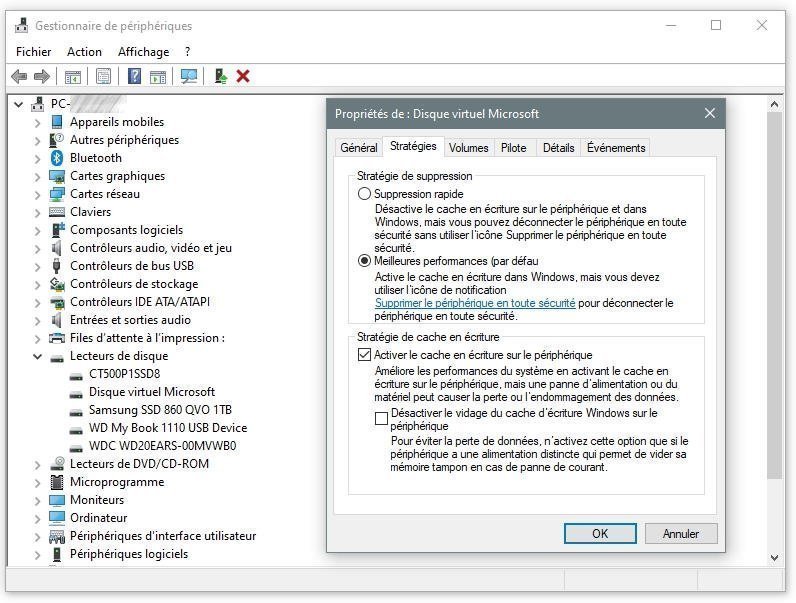
Task: Click the Moniteurs category icon
Action: point(57,500)
